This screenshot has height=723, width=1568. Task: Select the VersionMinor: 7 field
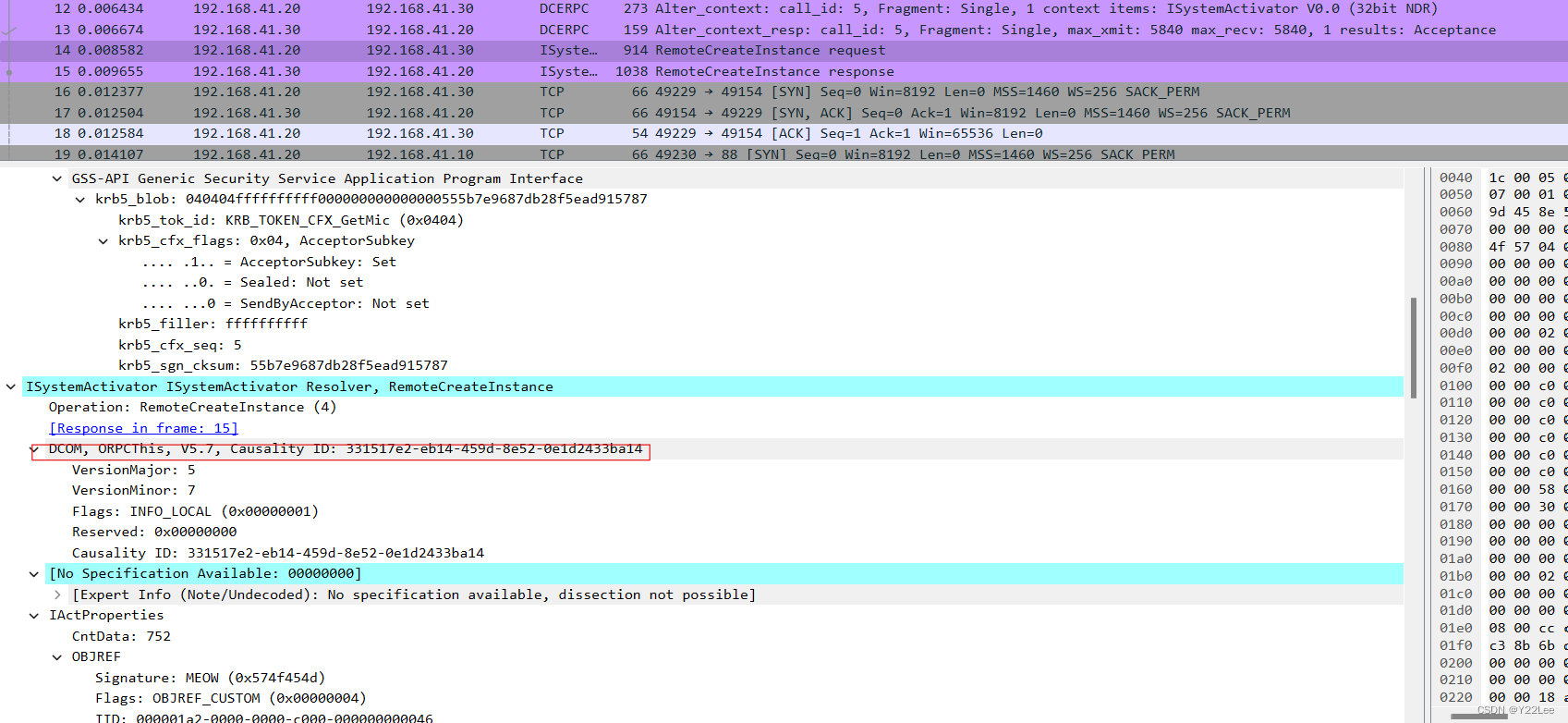pos(134,491)
